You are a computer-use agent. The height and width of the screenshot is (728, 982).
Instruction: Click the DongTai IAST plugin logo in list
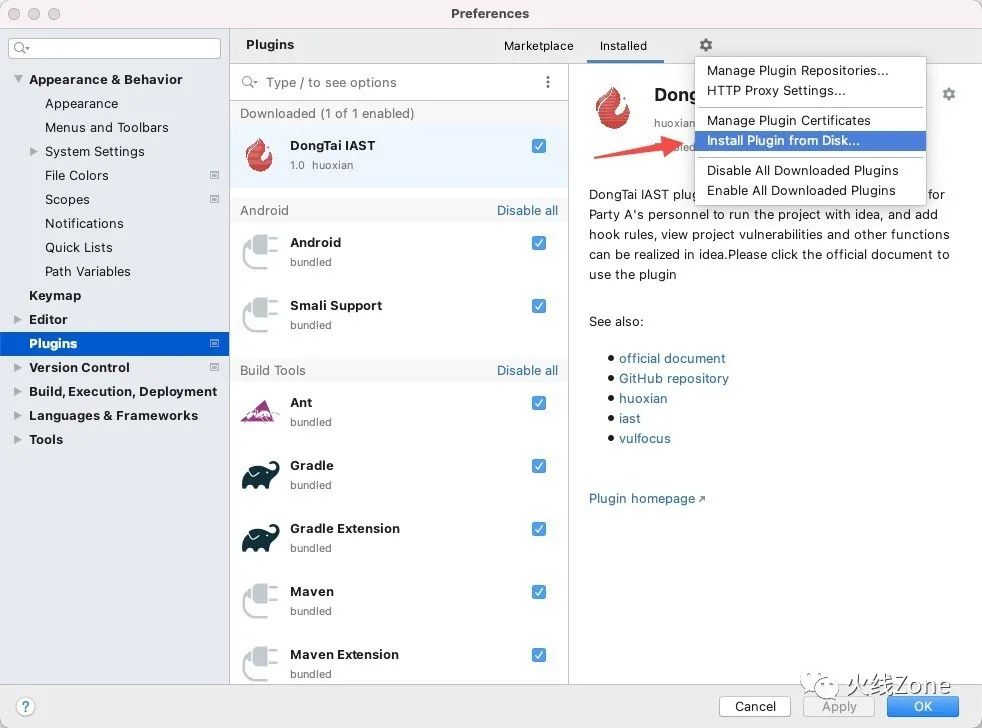click(259, 155)
